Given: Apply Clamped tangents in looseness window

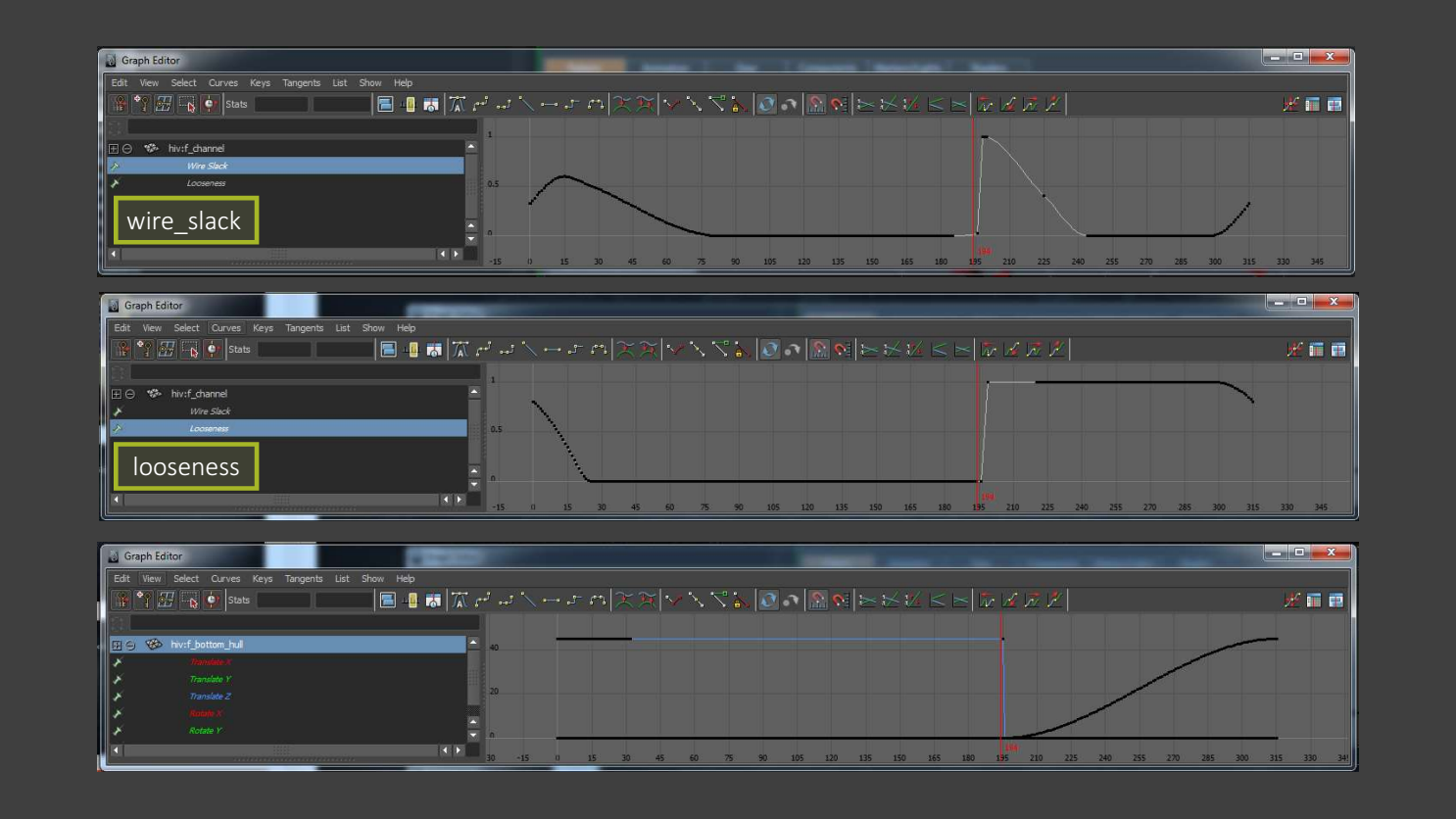Looking at the screenshot, I should tap(507, 349).
